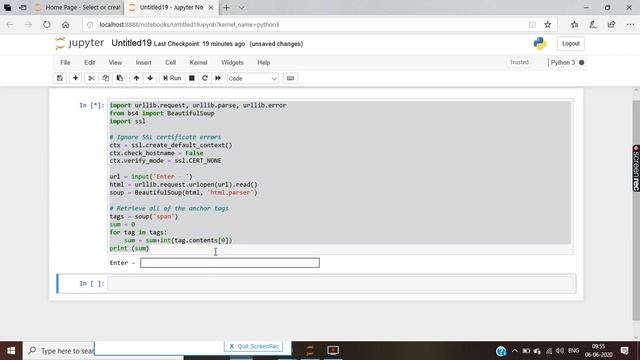Click the Enter input prompt field

[230, 262]
